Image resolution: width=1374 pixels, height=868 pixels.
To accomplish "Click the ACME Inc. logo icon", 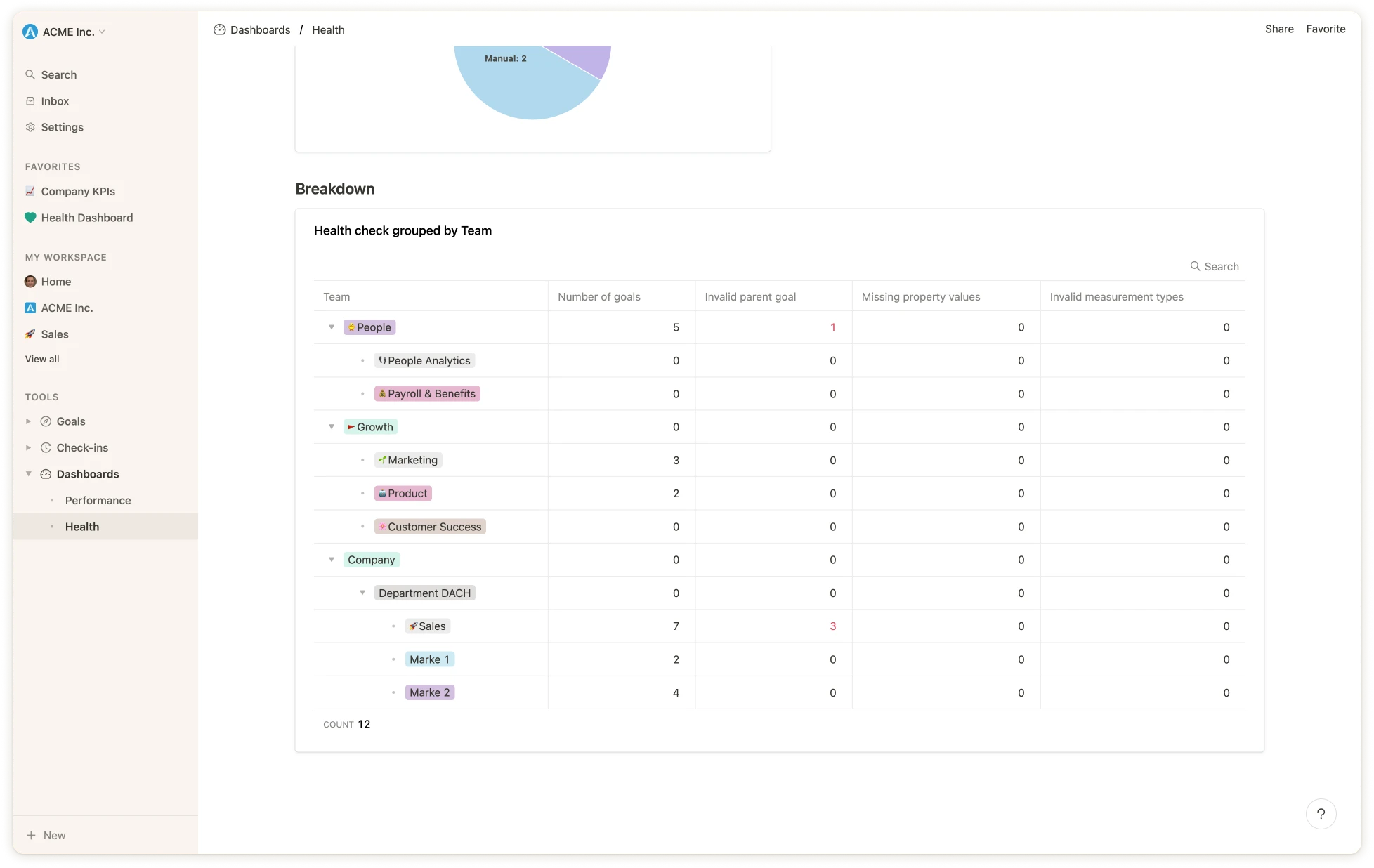I will click(x=30, y=32).
